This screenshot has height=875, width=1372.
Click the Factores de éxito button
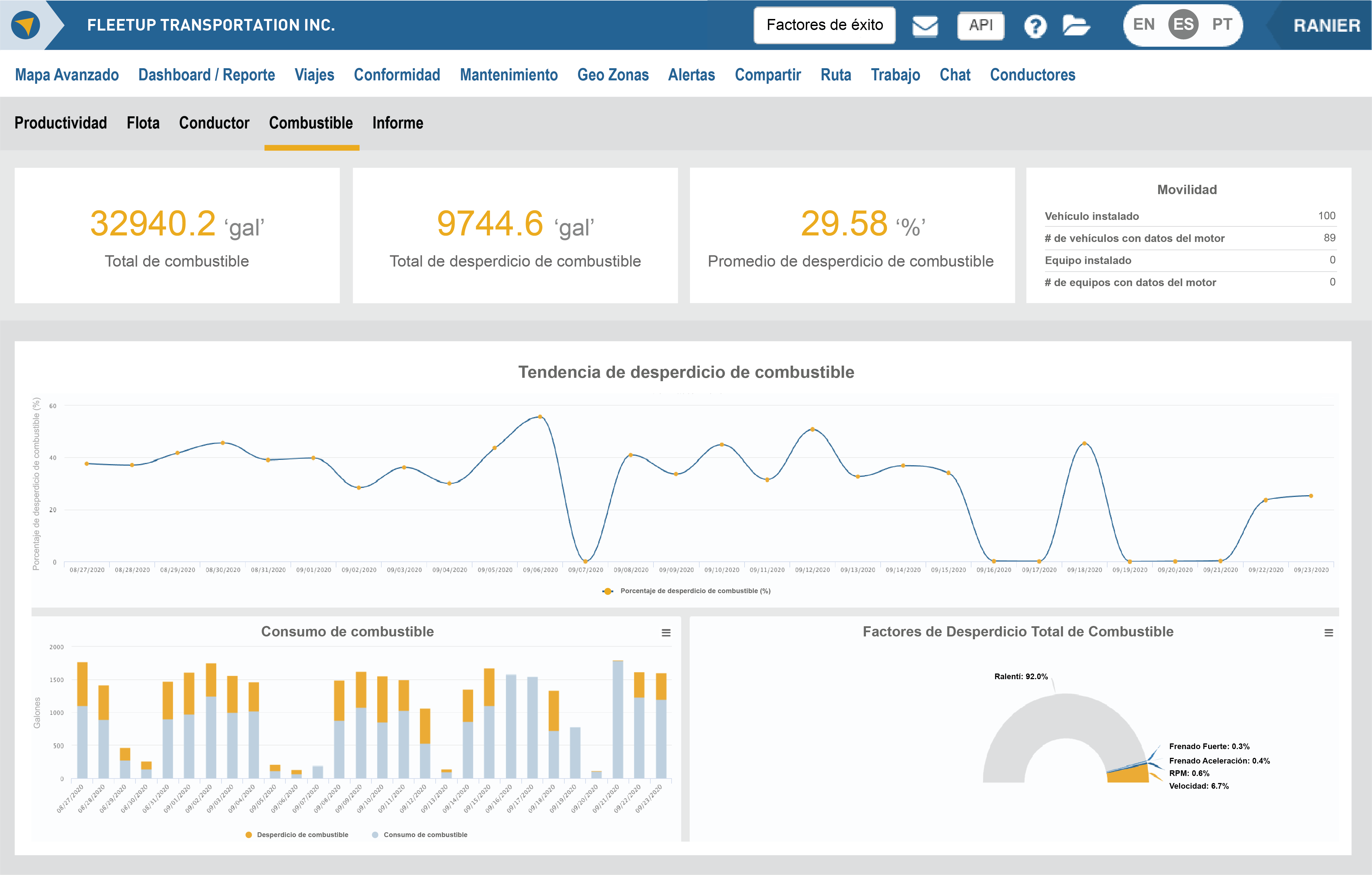[x=824, y=25]
